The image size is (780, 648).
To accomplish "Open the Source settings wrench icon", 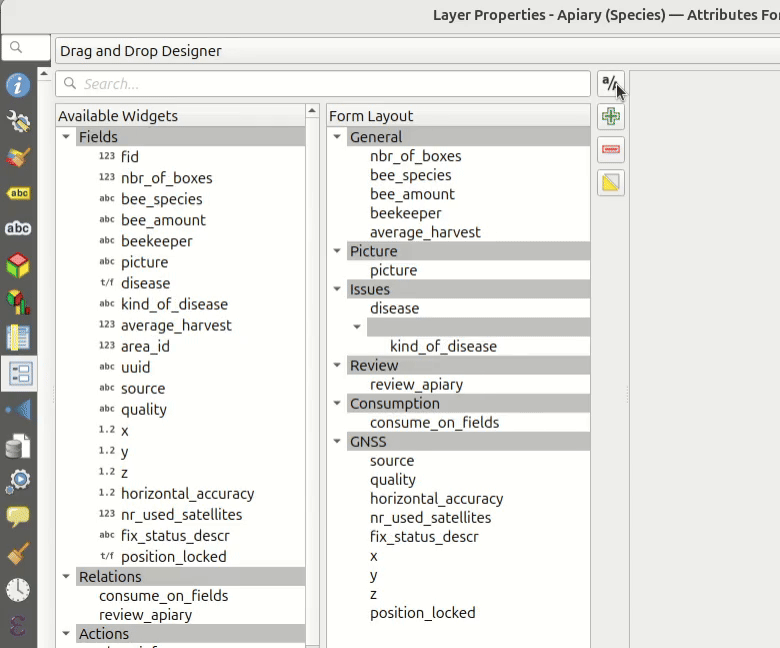I will [x=18, y=122].
